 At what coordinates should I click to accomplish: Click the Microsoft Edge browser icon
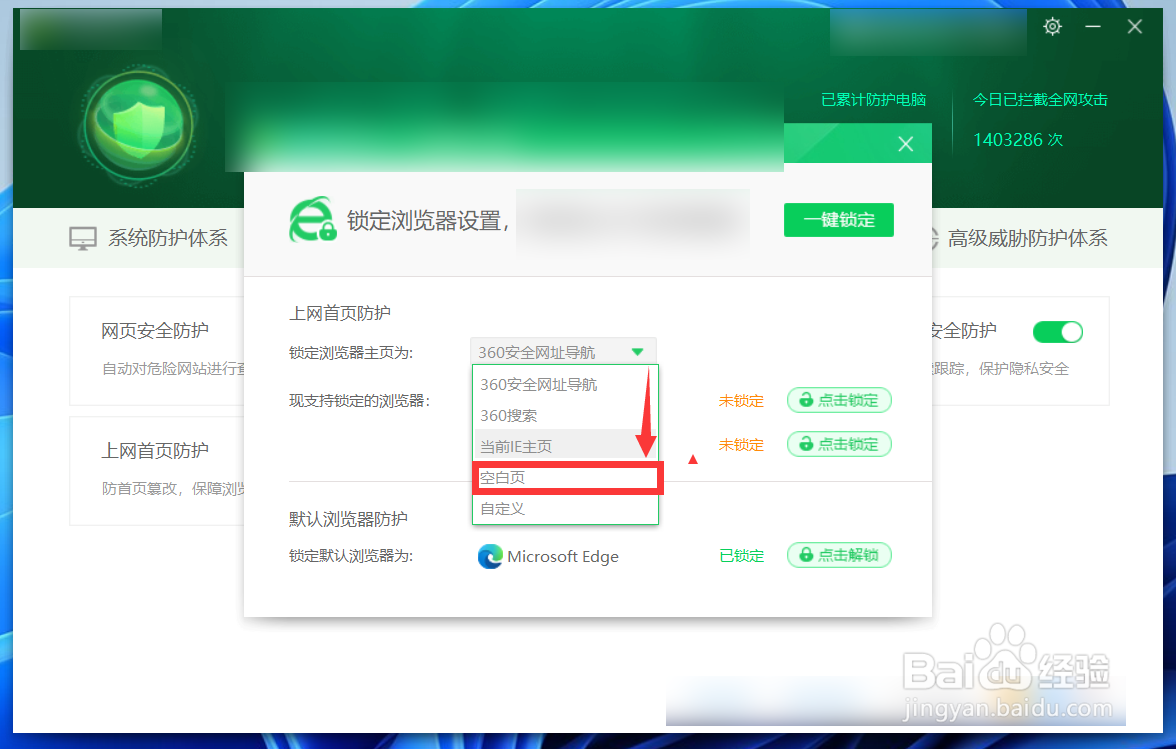click(490, 556)
